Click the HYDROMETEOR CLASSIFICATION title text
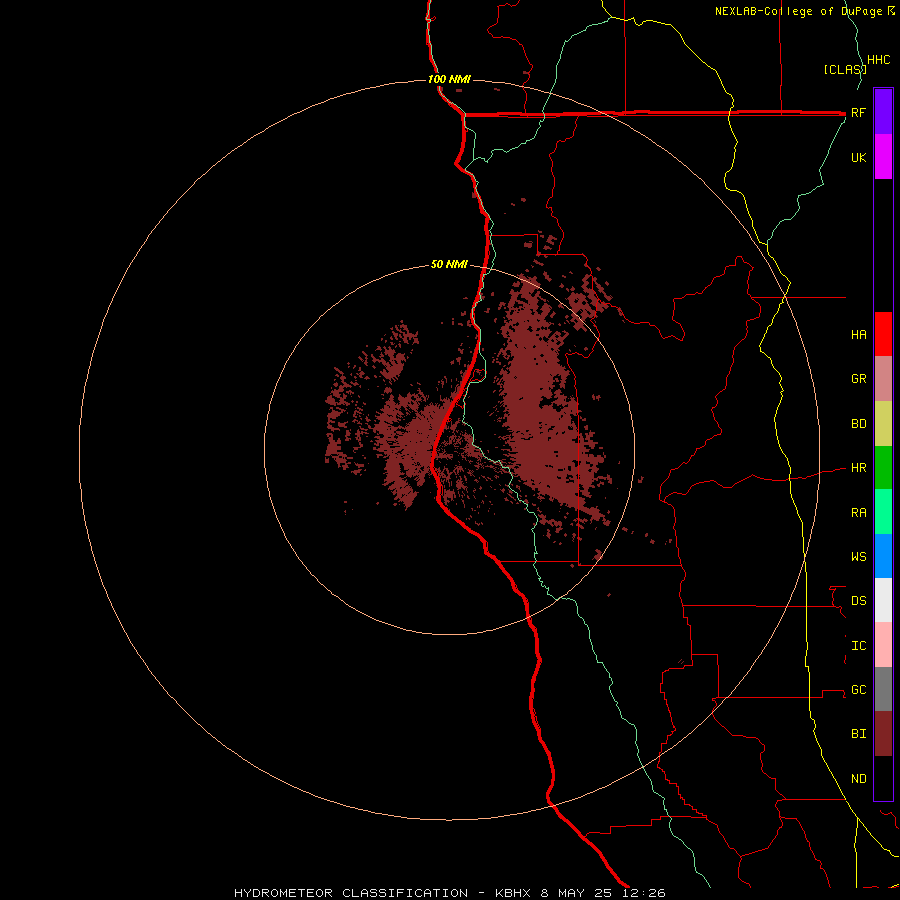Viewport: 900px width, 900px height. coord(351,893)
